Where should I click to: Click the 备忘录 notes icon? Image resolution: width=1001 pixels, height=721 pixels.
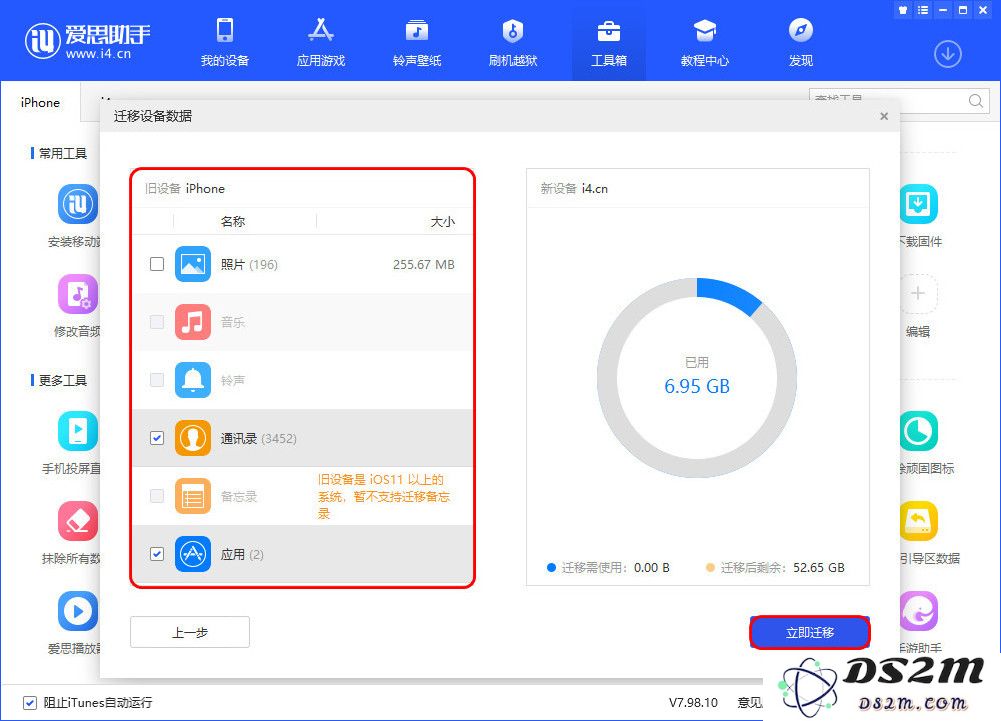(193, 496)
